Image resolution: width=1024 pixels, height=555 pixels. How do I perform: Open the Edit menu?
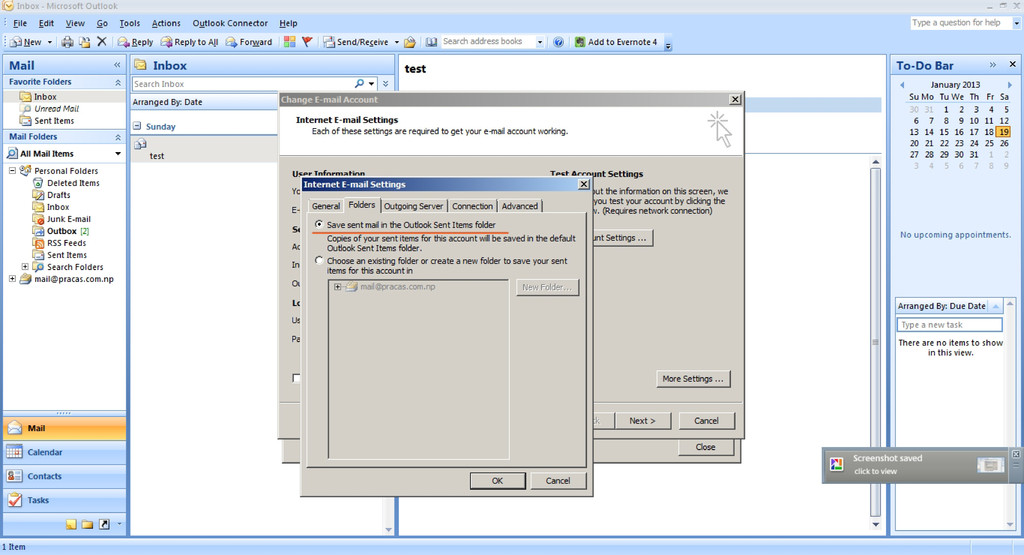[46, 23]
